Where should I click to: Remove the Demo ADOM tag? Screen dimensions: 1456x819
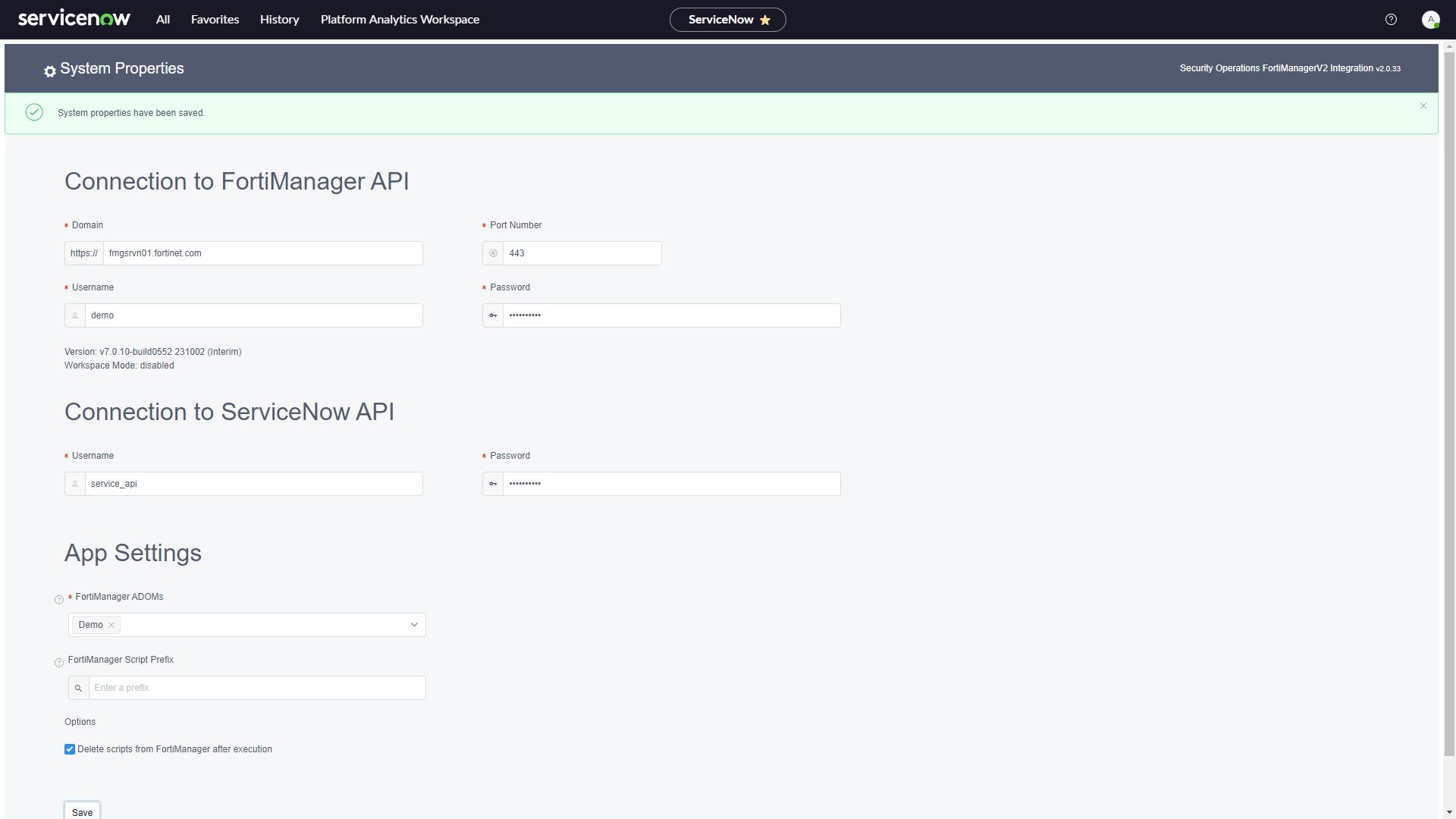tap(111, 625)
